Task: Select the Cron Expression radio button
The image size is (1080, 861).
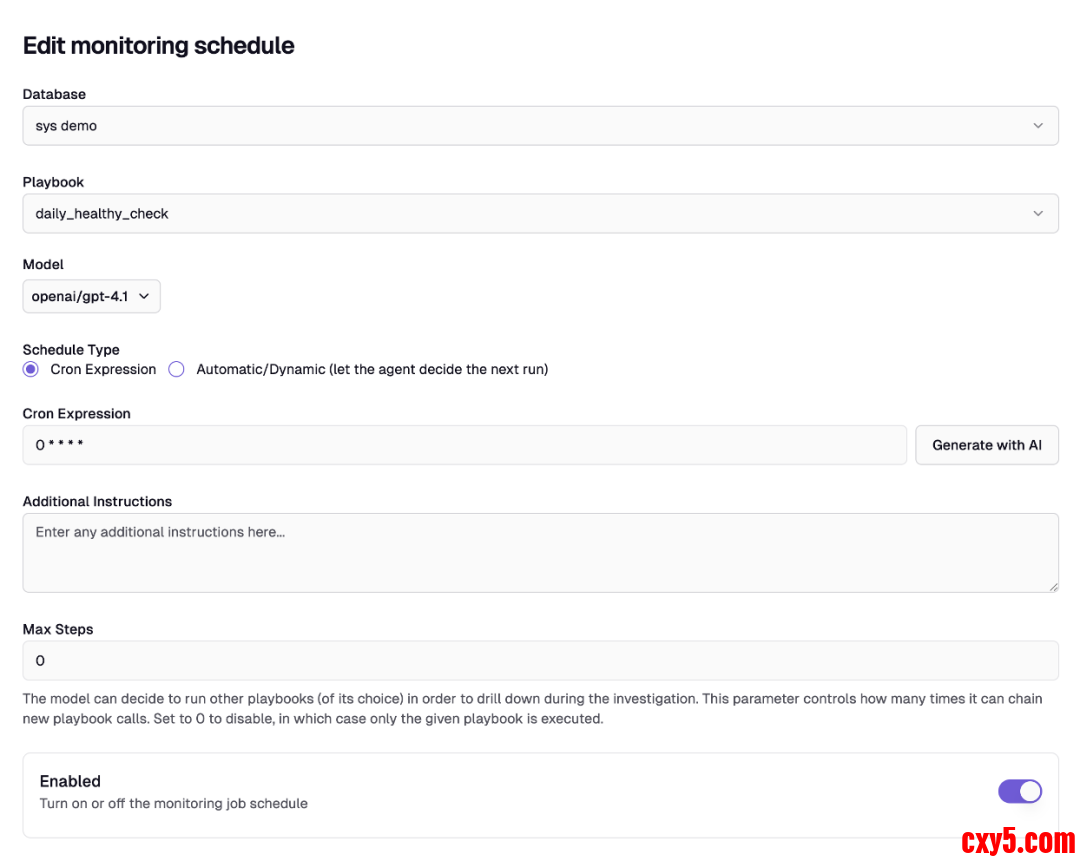Action: (x=31, y=369)
